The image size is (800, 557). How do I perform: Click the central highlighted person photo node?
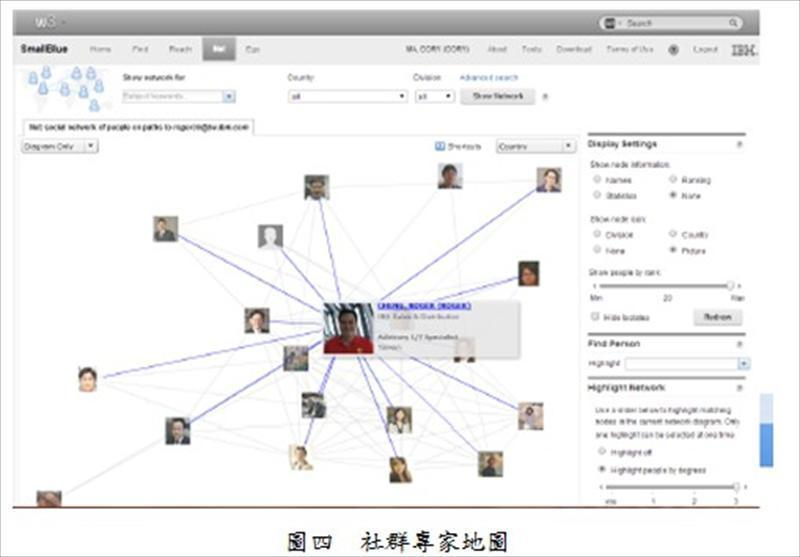pyautogui.click(x=348, y=329)
